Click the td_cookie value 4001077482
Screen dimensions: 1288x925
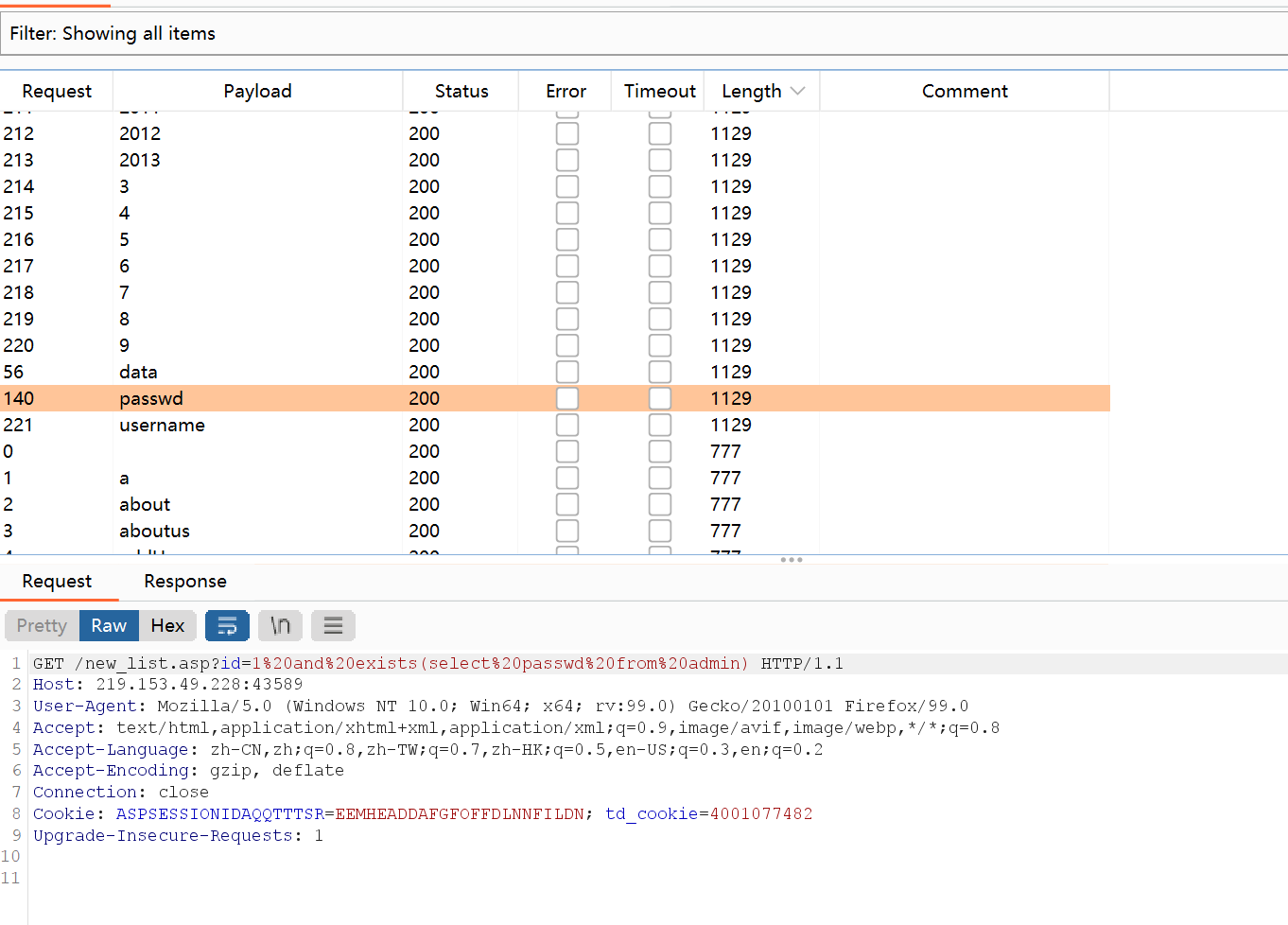(761, 813)
